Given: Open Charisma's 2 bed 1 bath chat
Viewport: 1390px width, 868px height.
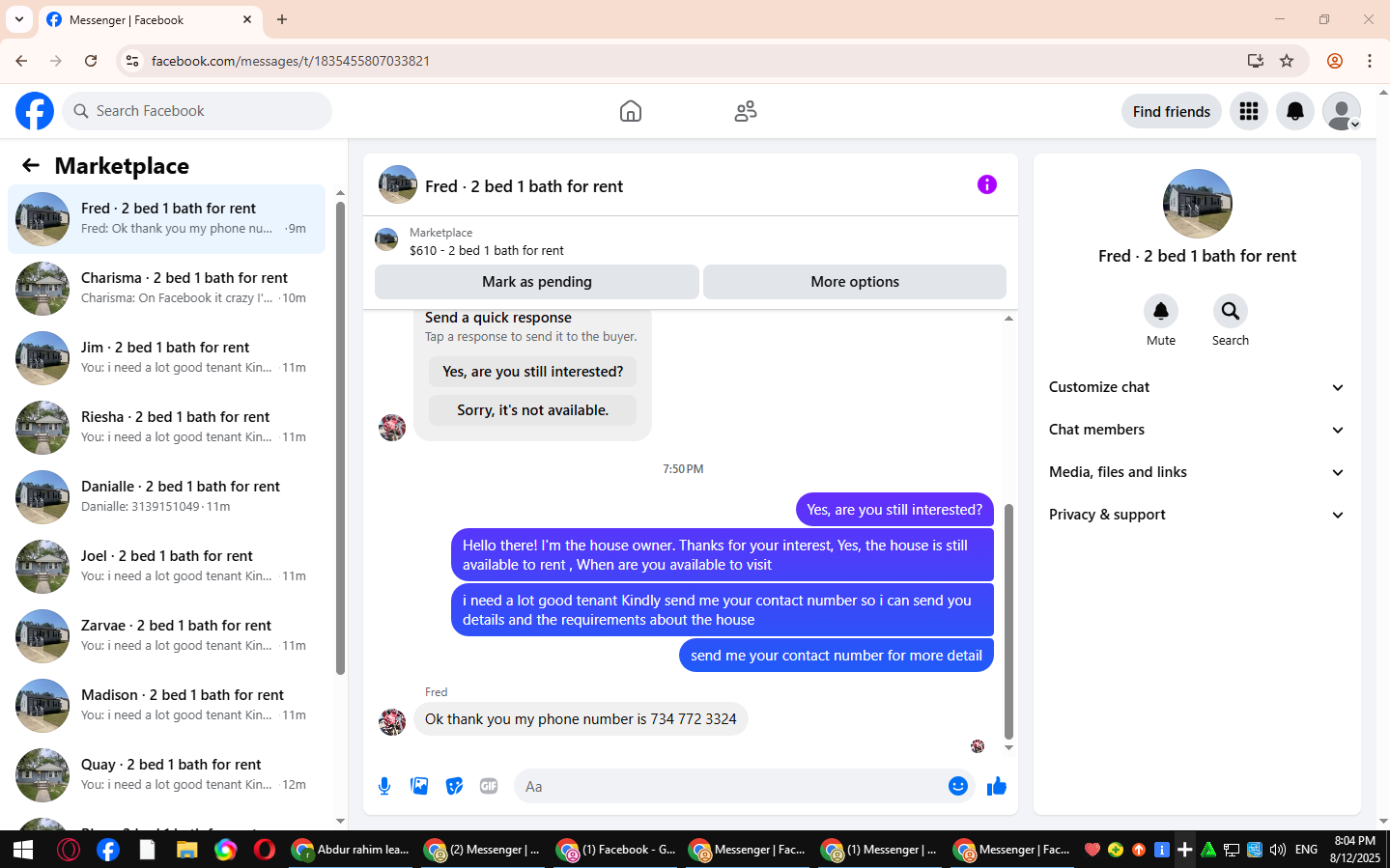Looking at the screenshot, I should 166,289.
